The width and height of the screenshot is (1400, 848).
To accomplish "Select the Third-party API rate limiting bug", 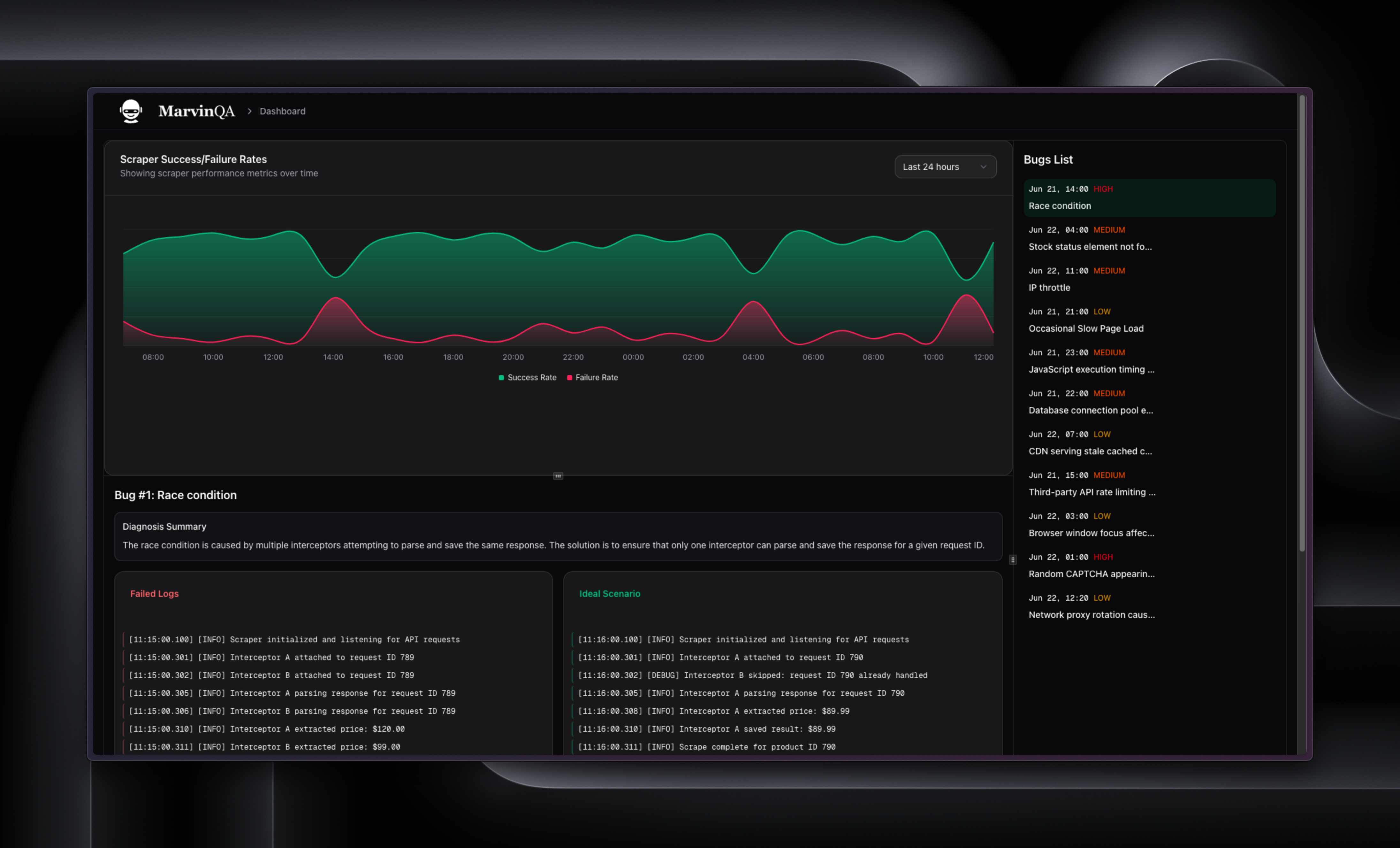I will click(1149, 484).
